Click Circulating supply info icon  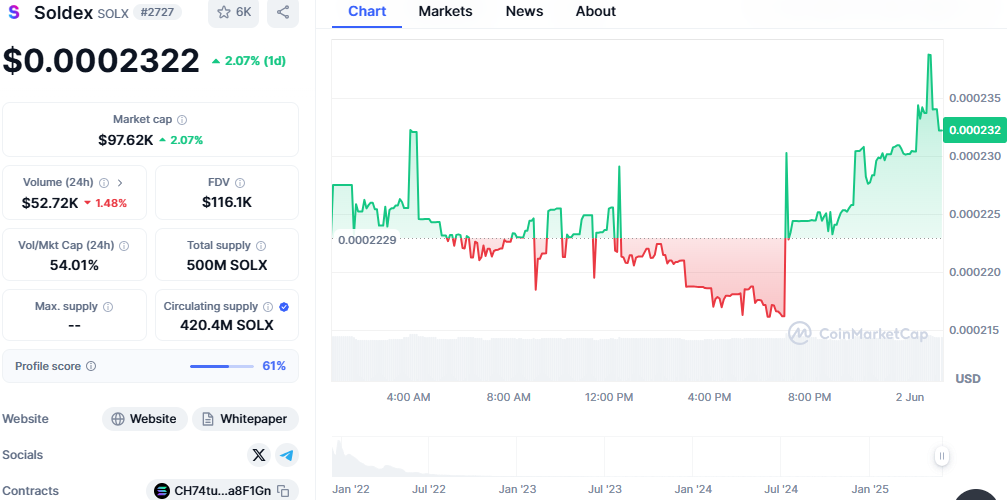[x=268, y=307]
